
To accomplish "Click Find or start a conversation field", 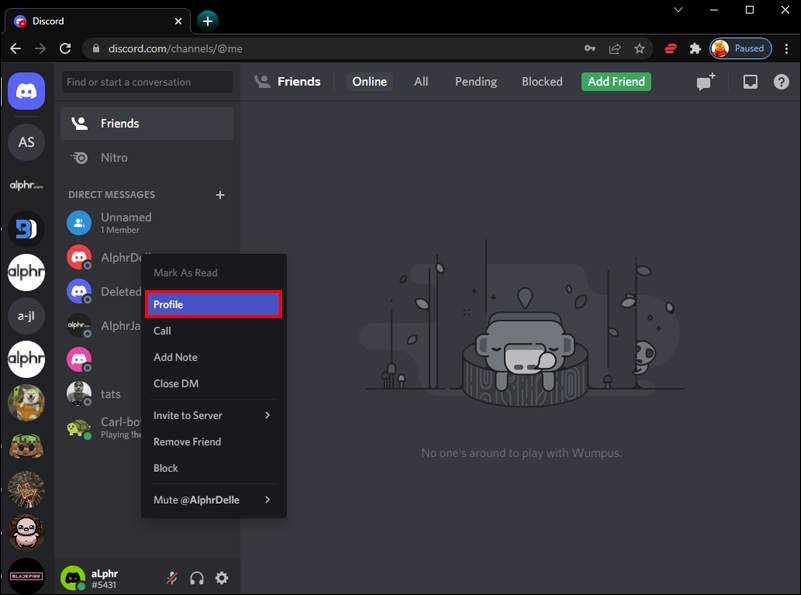I will (147, 82).
